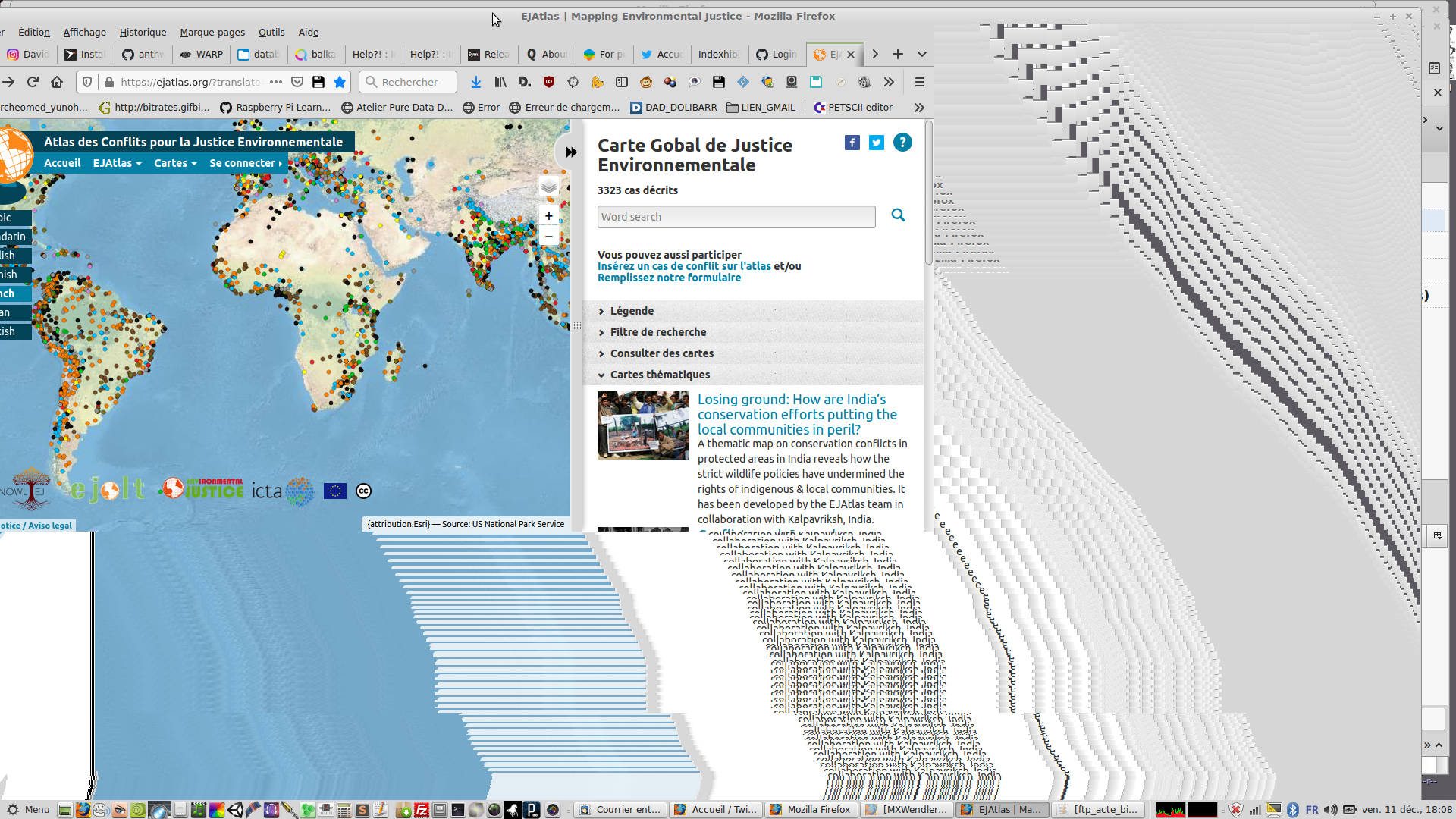Click Remplissez notre formulaire link

(669, 278)
